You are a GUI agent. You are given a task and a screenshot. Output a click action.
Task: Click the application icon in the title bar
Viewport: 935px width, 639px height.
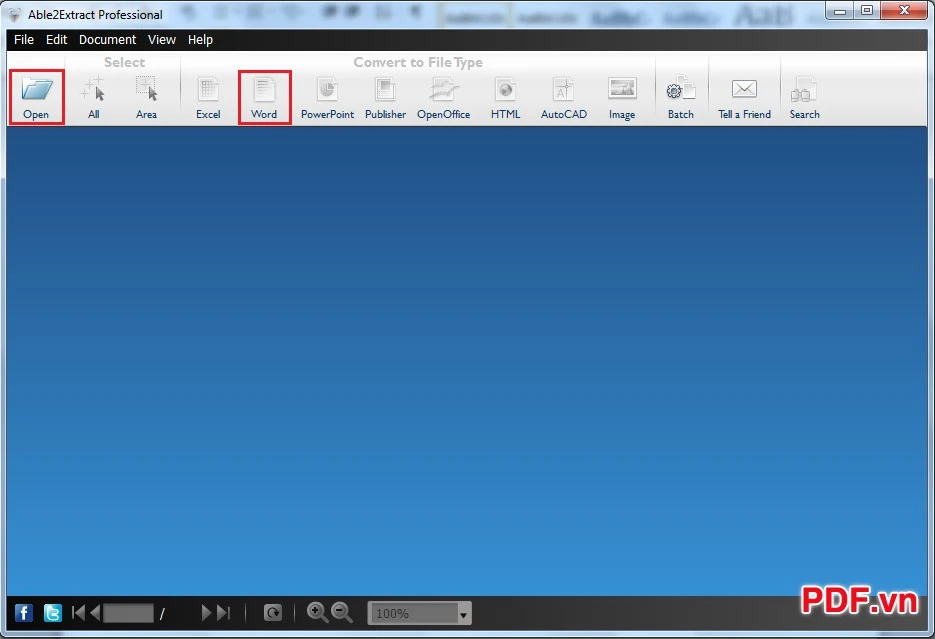(x=15, y=14)
